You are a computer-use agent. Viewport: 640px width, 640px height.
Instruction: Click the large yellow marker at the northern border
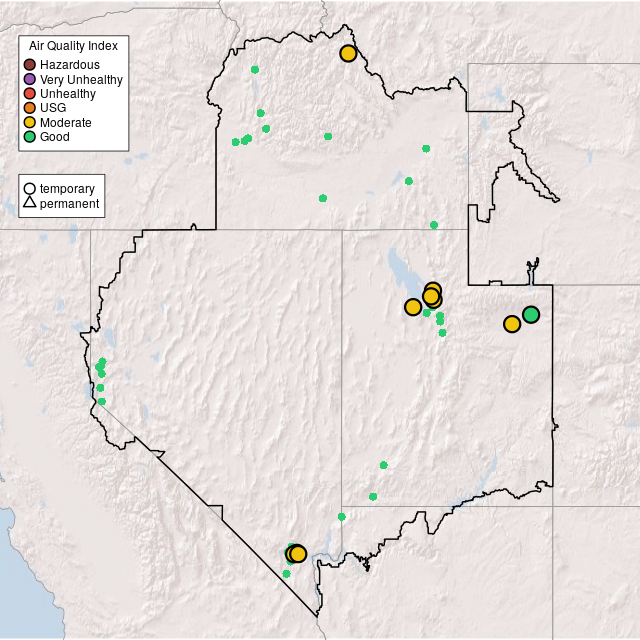348,53
